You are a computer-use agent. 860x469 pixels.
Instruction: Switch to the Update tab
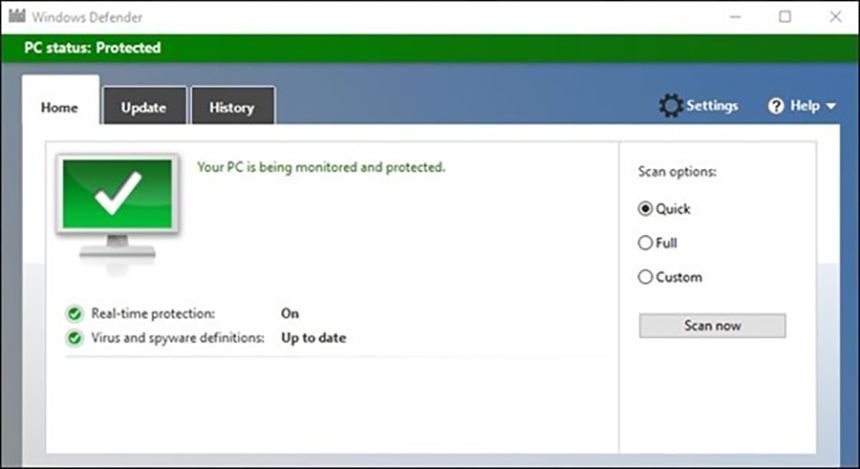pos(143,108)
